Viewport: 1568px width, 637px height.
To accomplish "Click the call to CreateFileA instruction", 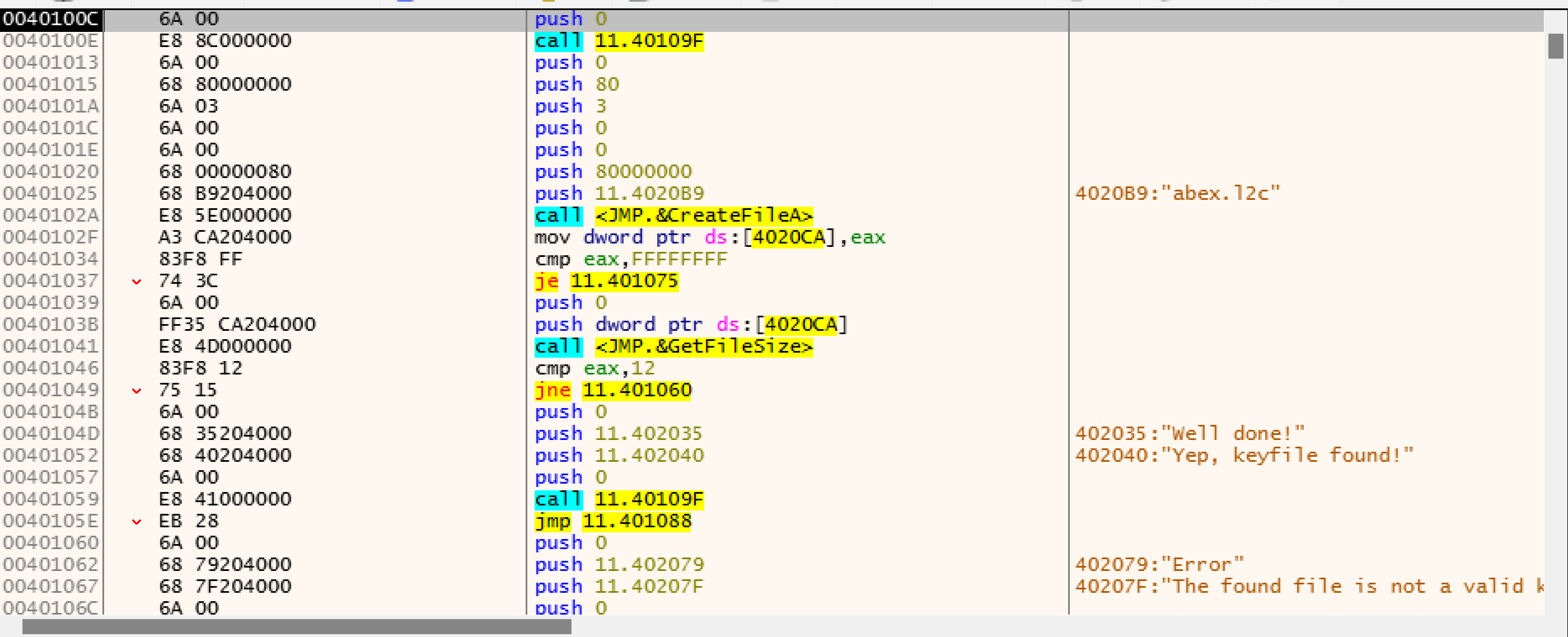I will (x=674, y=216).
